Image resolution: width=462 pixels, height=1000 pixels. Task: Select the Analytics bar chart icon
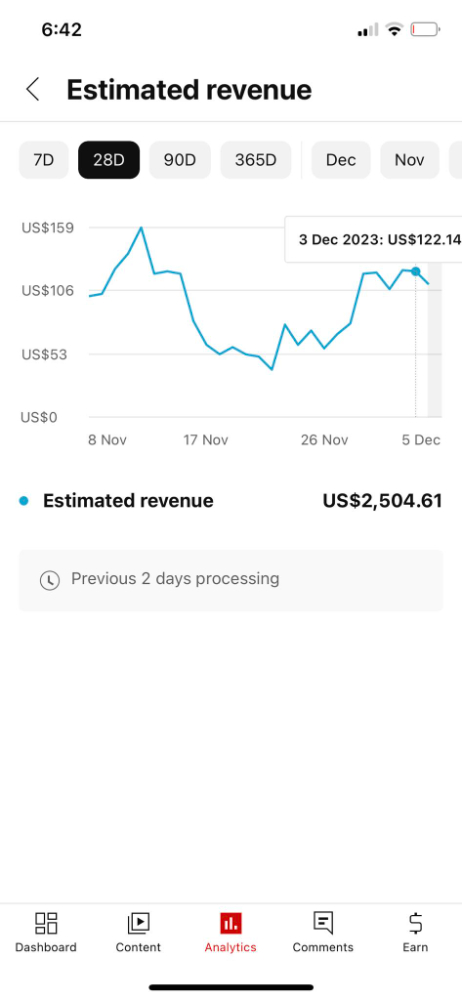coord(231,923)
